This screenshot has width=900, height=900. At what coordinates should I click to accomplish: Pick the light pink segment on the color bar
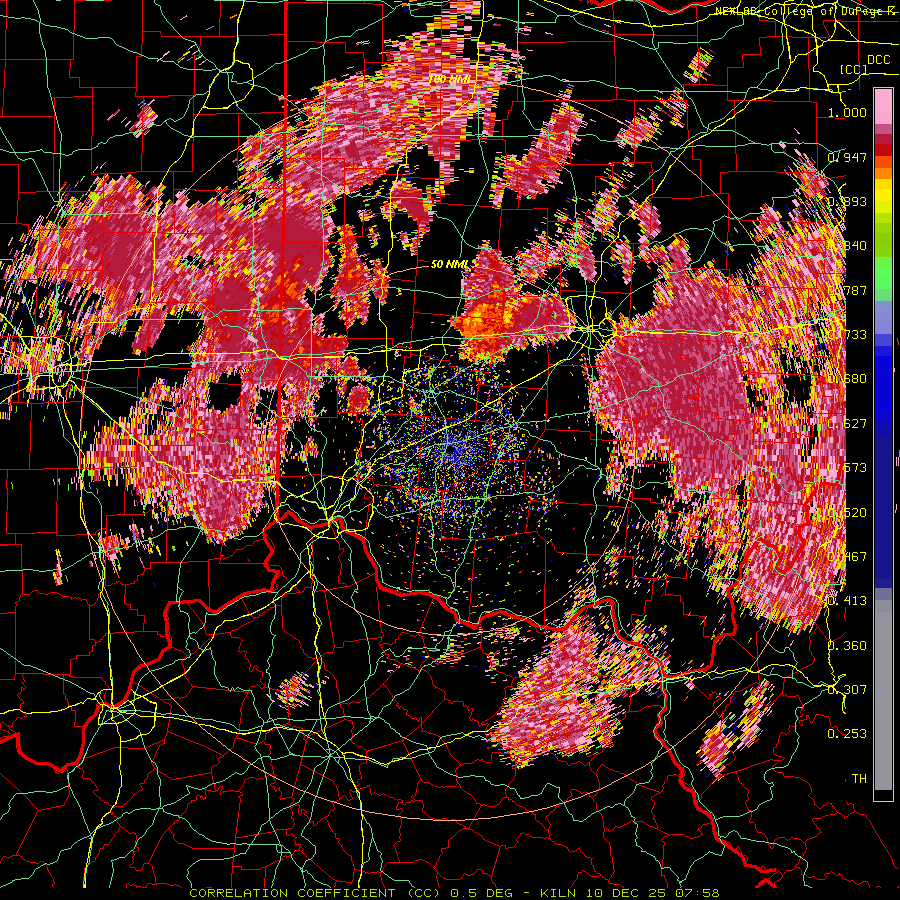(883, 106)
